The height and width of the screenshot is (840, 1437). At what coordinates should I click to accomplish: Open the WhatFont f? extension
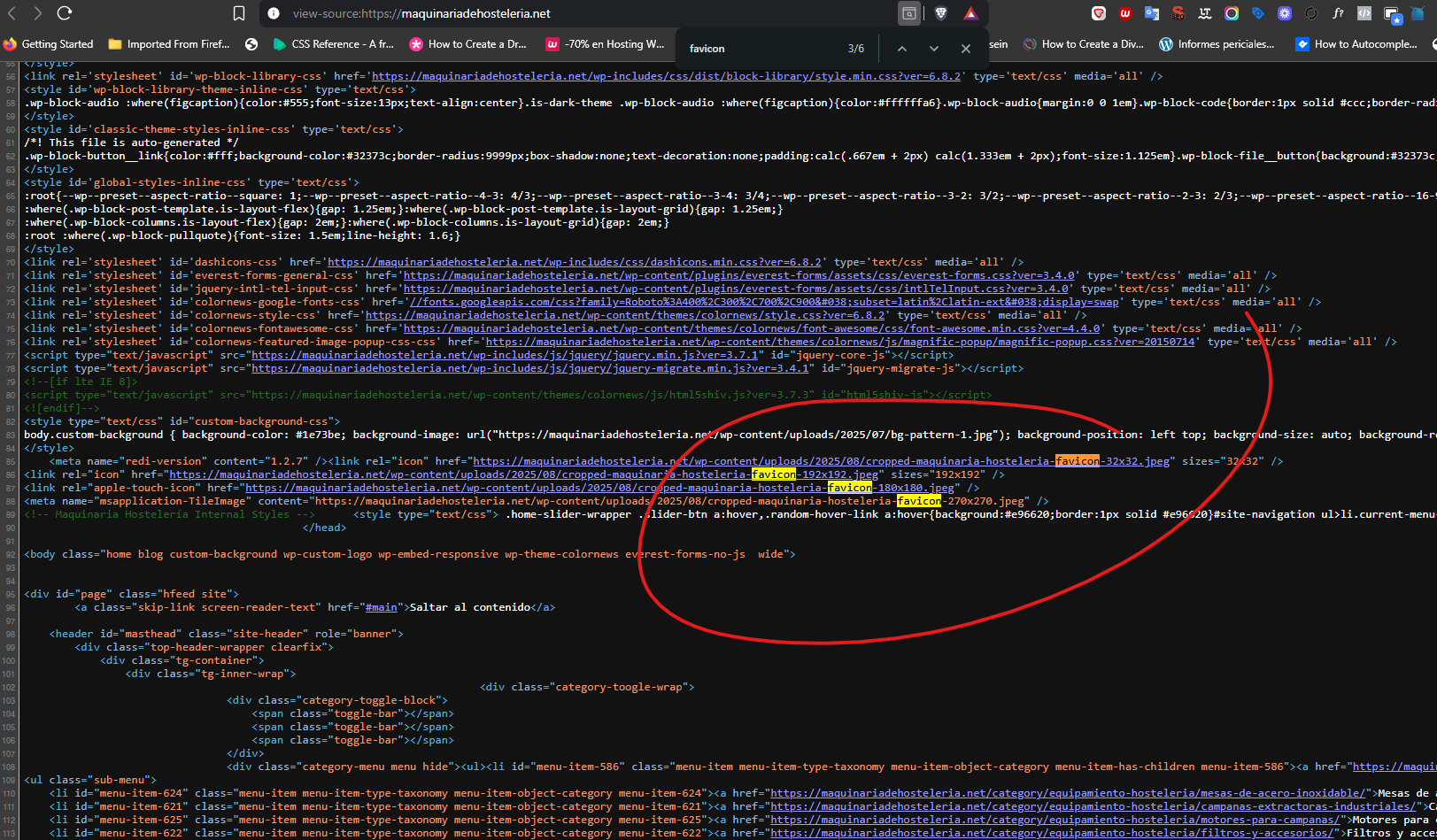(1338, 13)
